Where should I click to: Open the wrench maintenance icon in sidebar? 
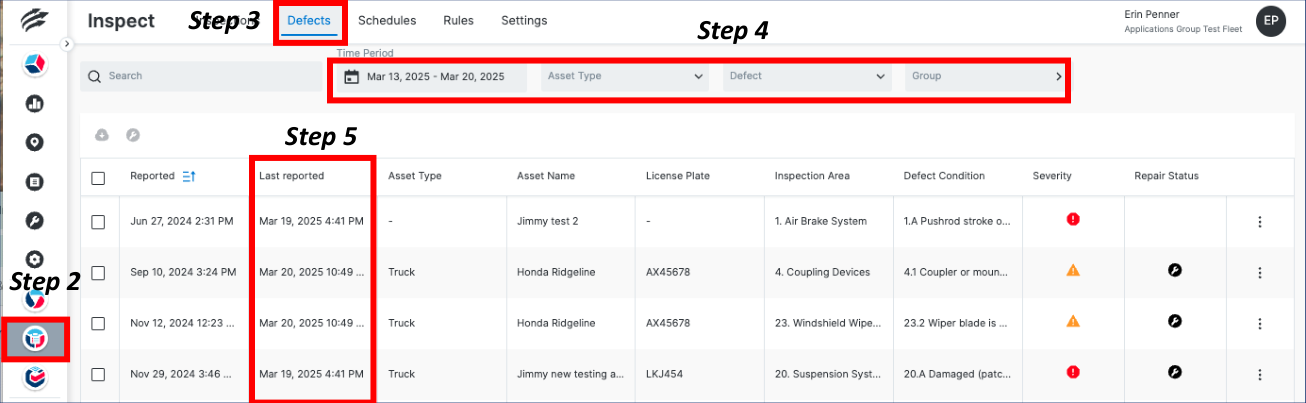[x=35, y=220]
